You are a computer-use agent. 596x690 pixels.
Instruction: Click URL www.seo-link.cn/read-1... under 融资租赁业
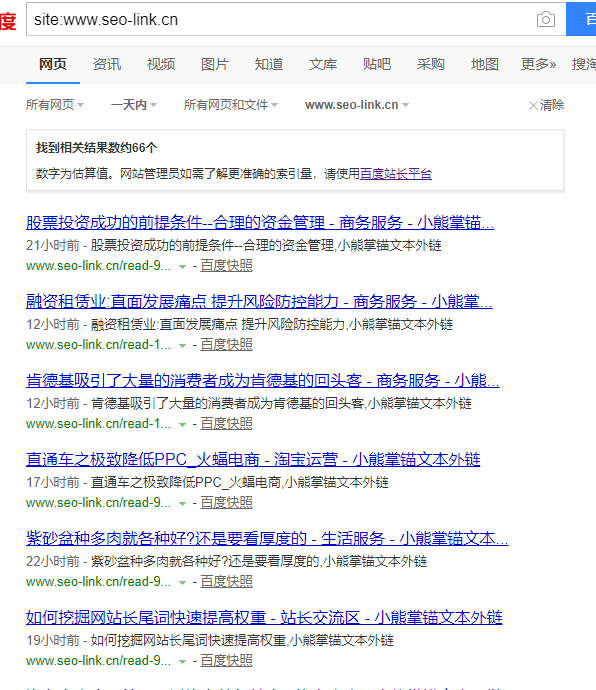98,345
